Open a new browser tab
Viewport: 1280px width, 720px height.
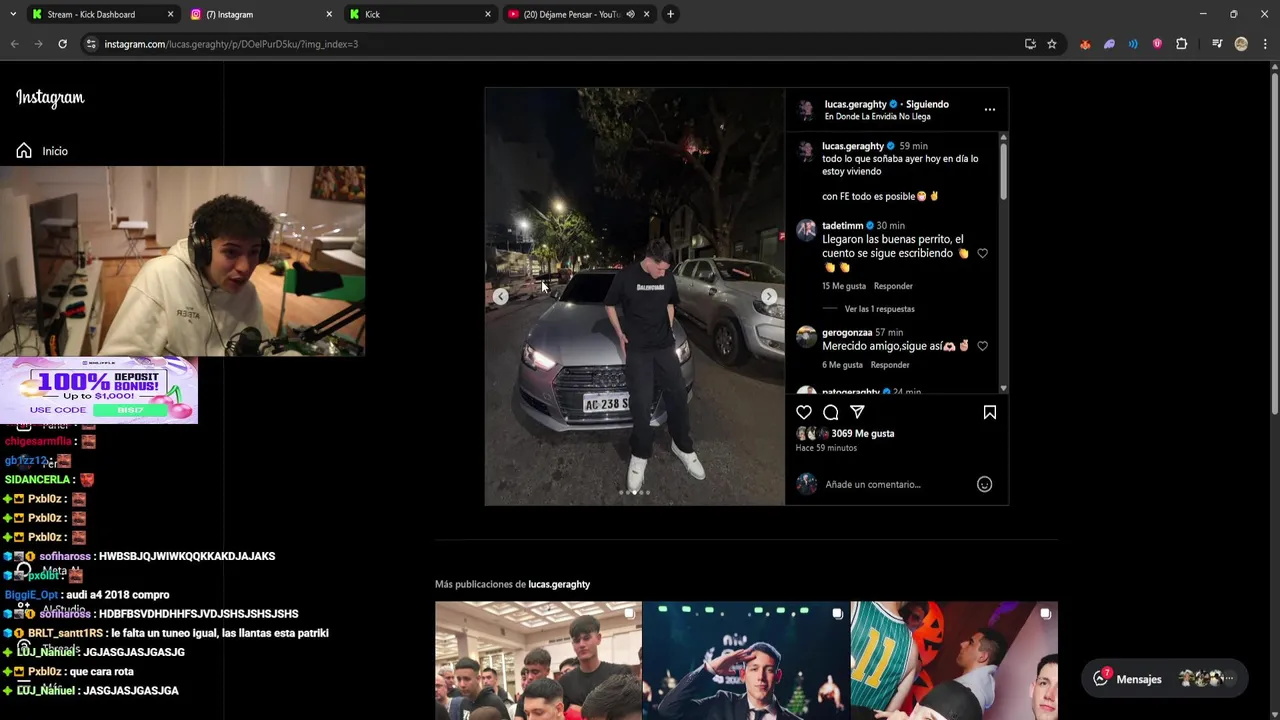[670, 14]
